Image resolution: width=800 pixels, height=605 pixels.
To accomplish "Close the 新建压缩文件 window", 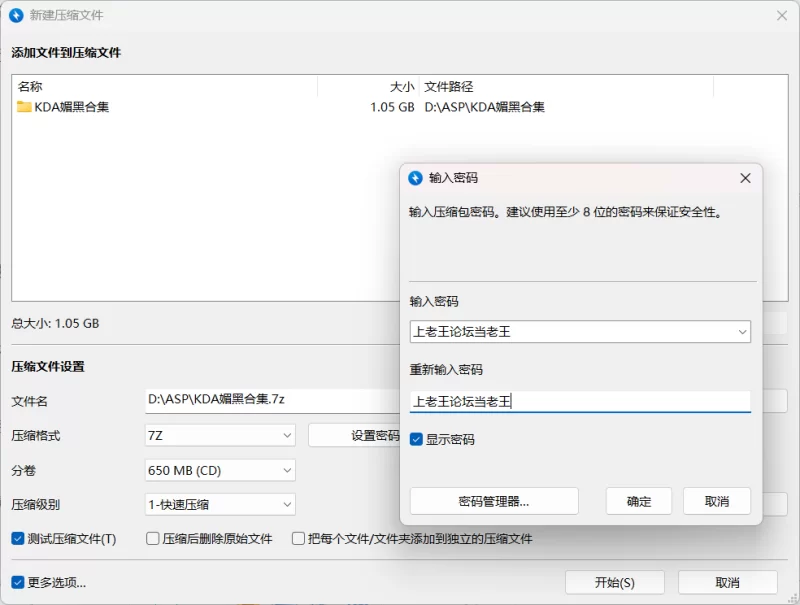I will [782, 16].
